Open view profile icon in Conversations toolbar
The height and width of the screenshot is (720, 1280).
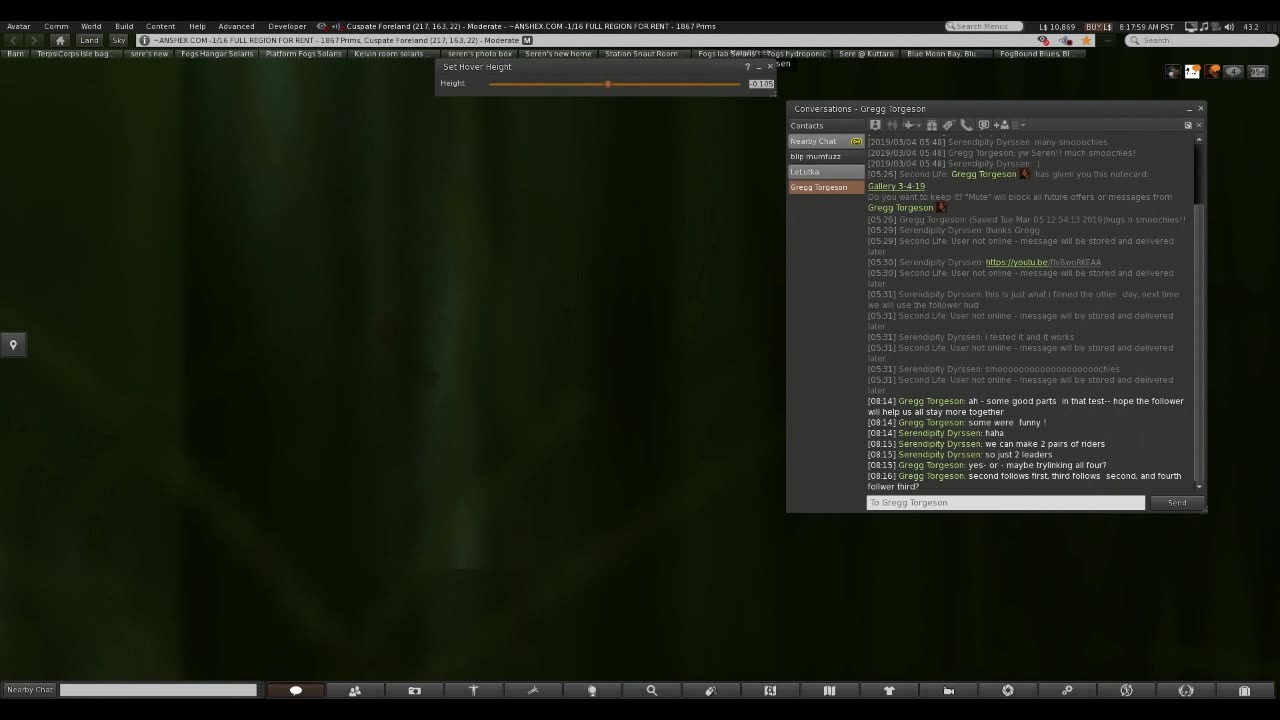pyautogui.click(x=875, y=125)
